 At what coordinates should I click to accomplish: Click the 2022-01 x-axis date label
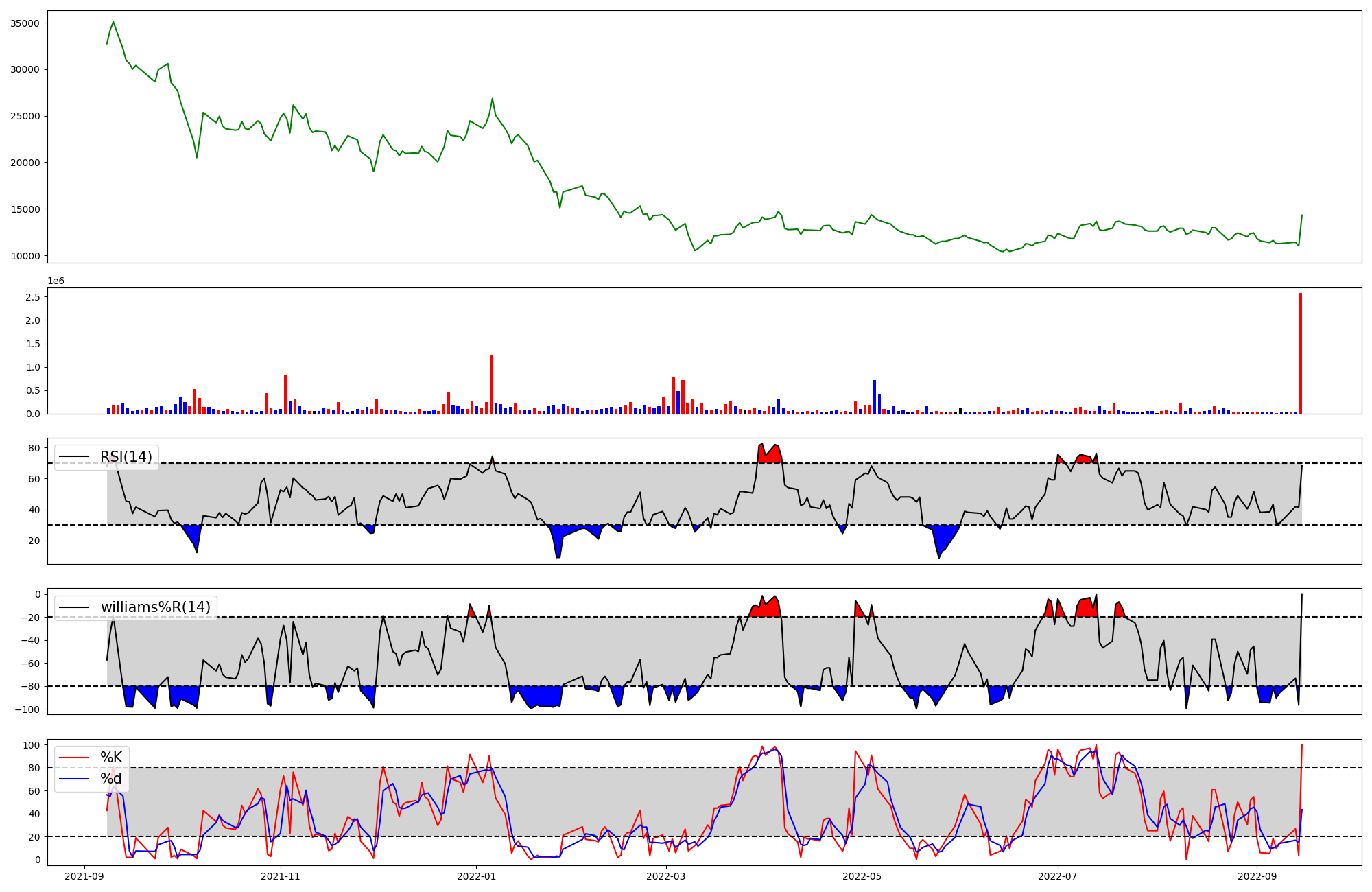point(476,876)
